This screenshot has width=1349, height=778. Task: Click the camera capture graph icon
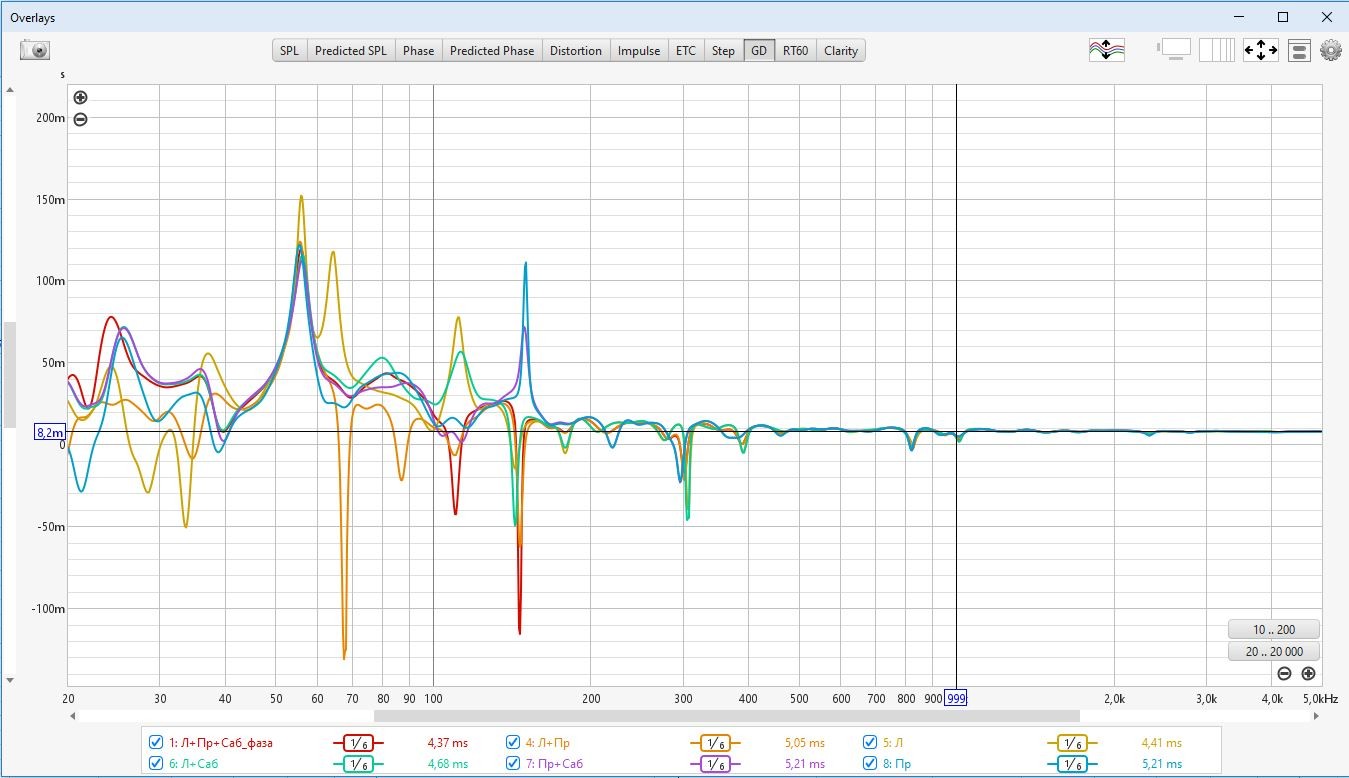34,50
